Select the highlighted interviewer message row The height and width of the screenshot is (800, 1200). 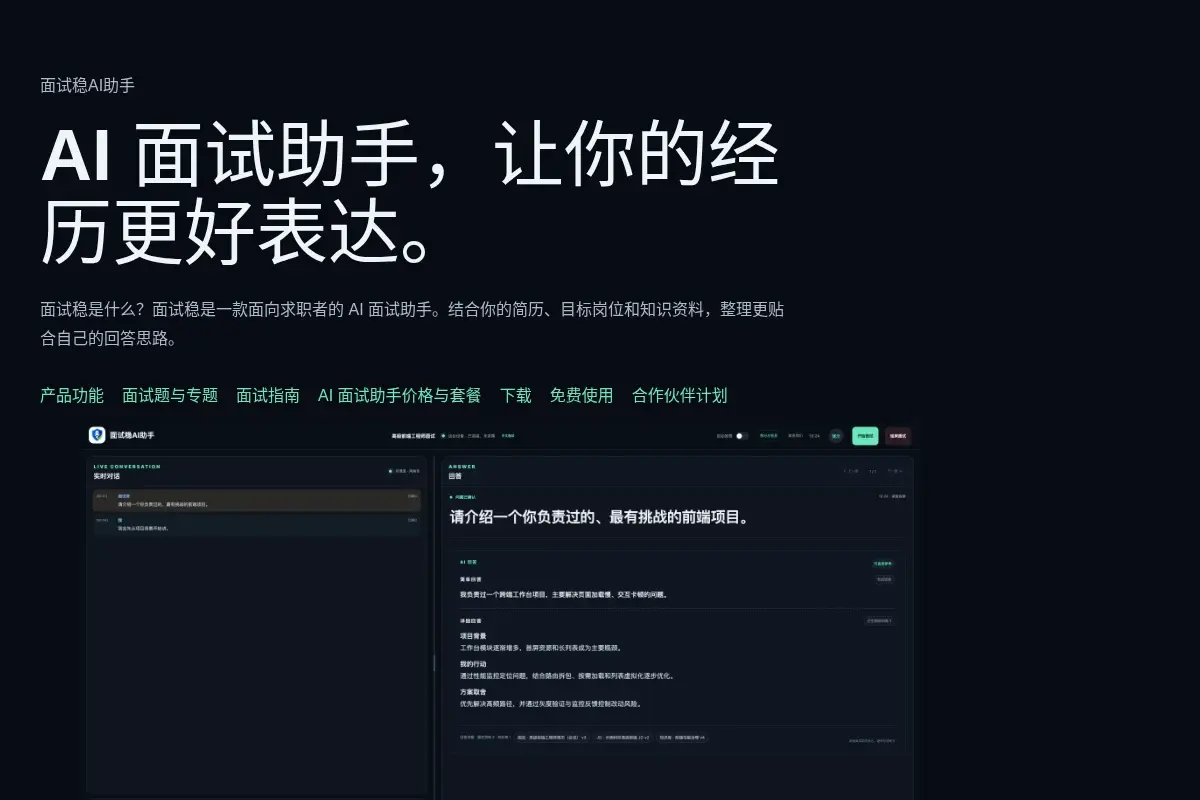(x=256, y=500)
